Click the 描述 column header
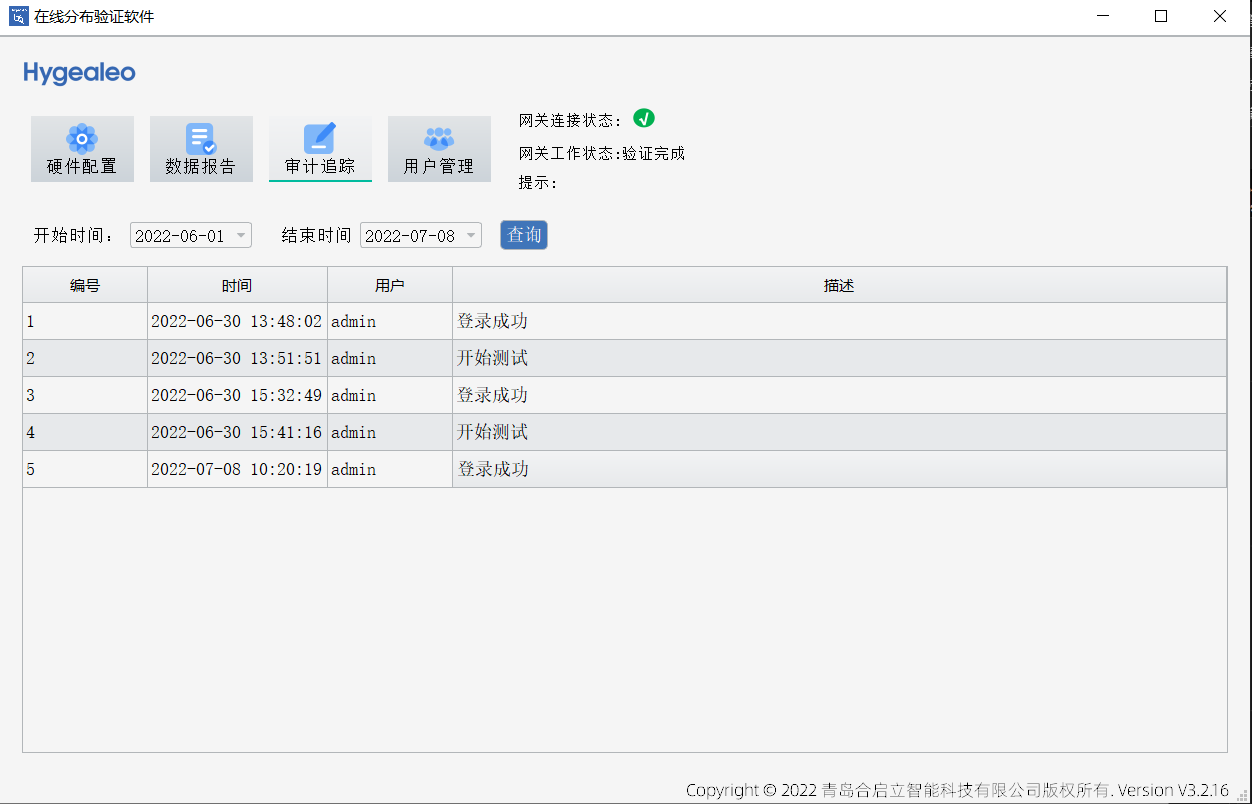This screenshot has width=1252, height=804. [x=839, y=286]
